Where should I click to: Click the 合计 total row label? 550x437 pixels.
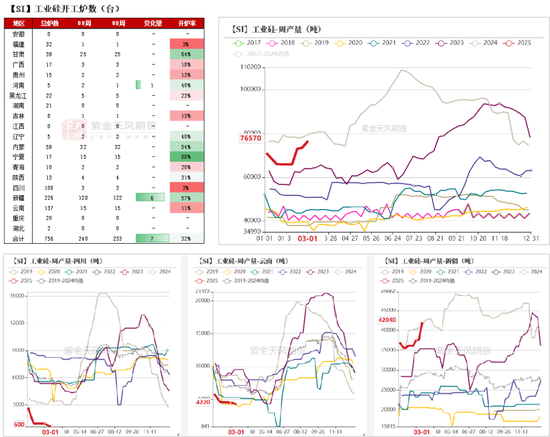point(18,239)
